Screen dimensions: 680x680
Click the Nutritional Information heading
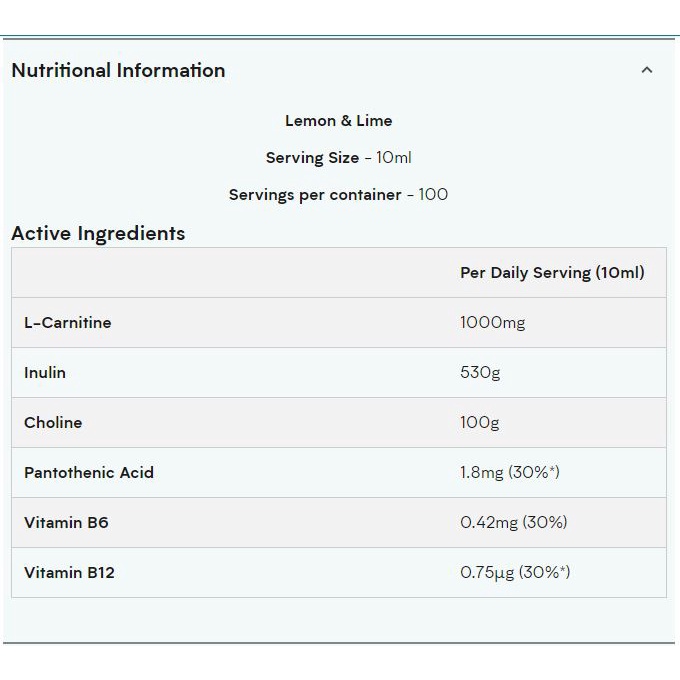click(118, 70)
